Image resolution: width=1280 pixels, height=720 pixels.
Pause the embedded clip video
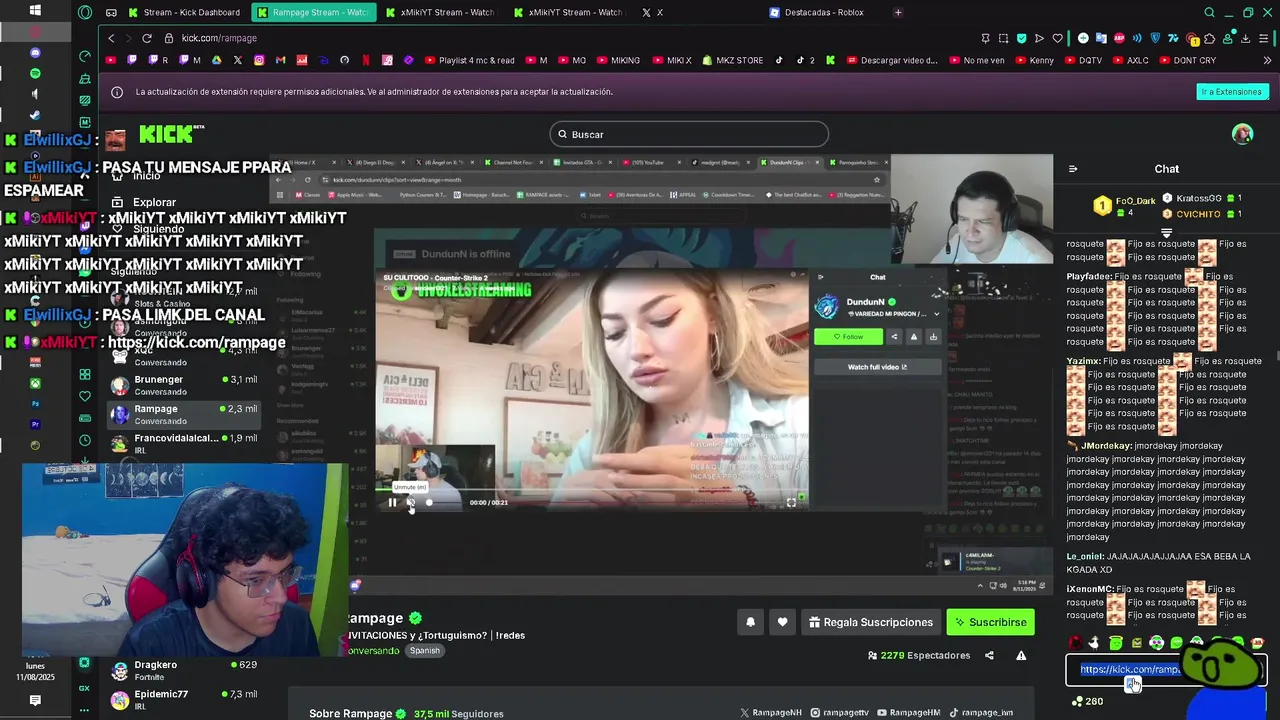click(392, 502)
